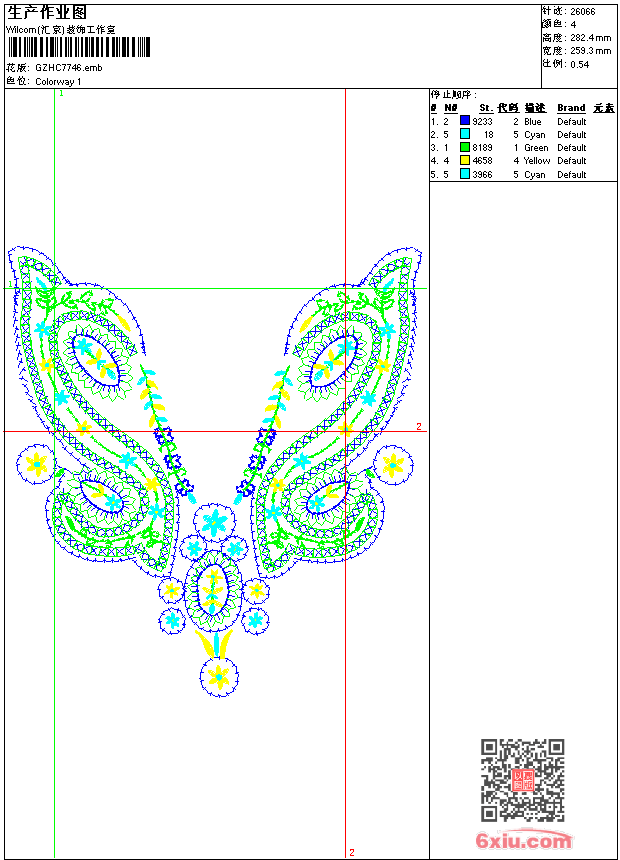Click the color count value '4' in the header
This screenshot has height=860, width=620.
coord(573,25)
